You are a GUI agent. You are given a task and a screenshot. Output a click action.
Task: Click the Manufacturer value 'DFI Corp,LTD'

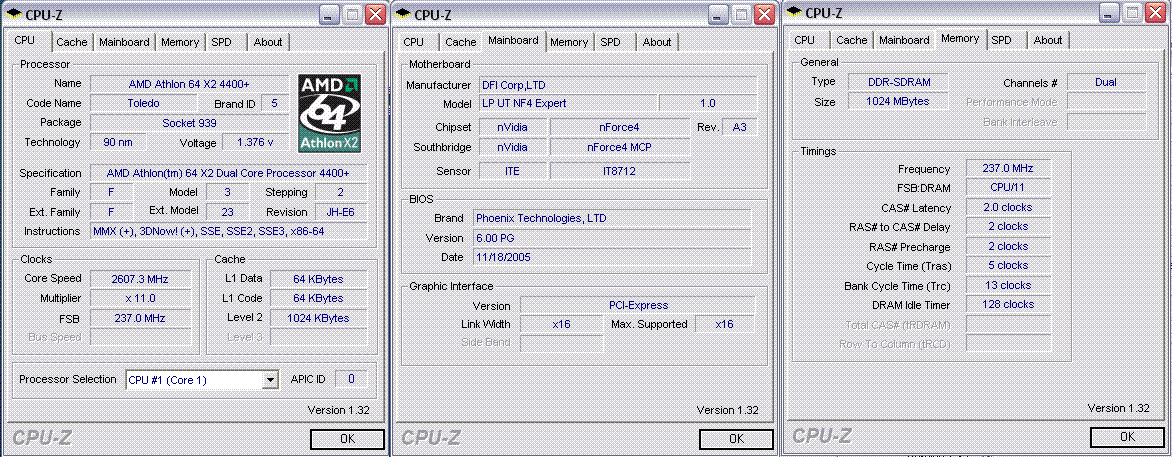pyautogui.click(x=617, y=85)
